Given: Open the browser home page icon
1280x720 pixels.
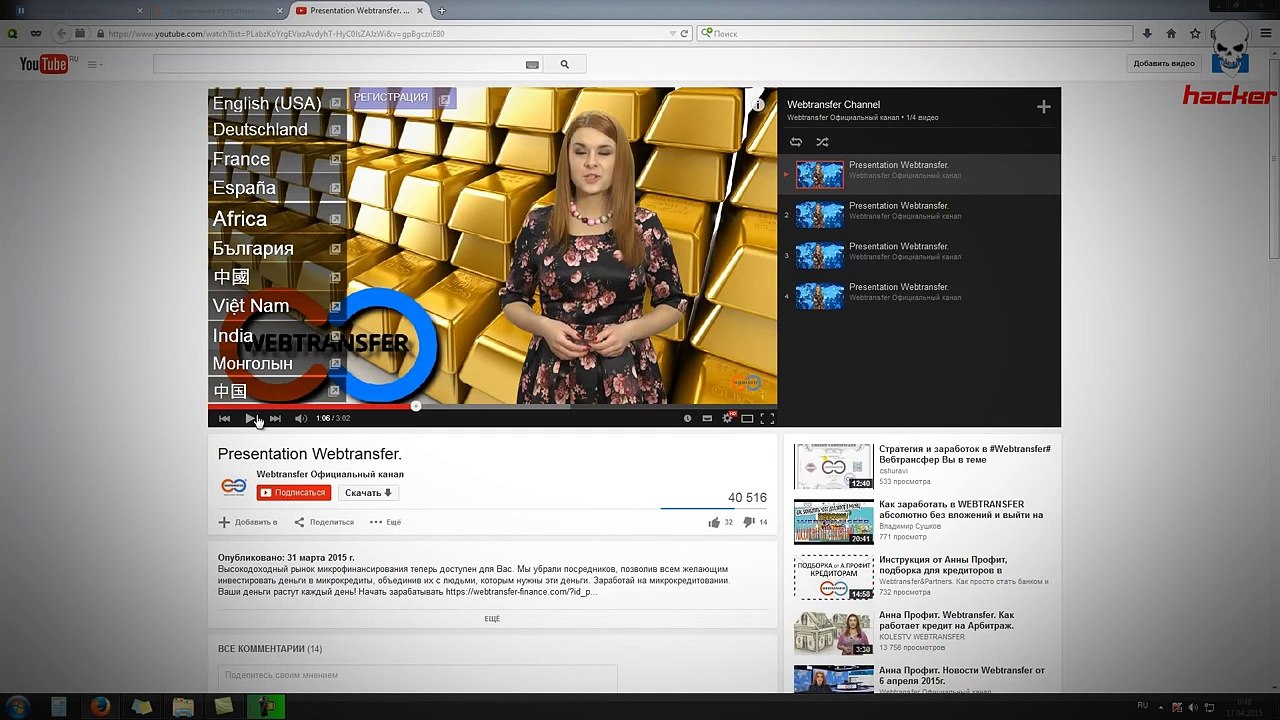Looking at the screenshot, I should tap(1171, 33).
